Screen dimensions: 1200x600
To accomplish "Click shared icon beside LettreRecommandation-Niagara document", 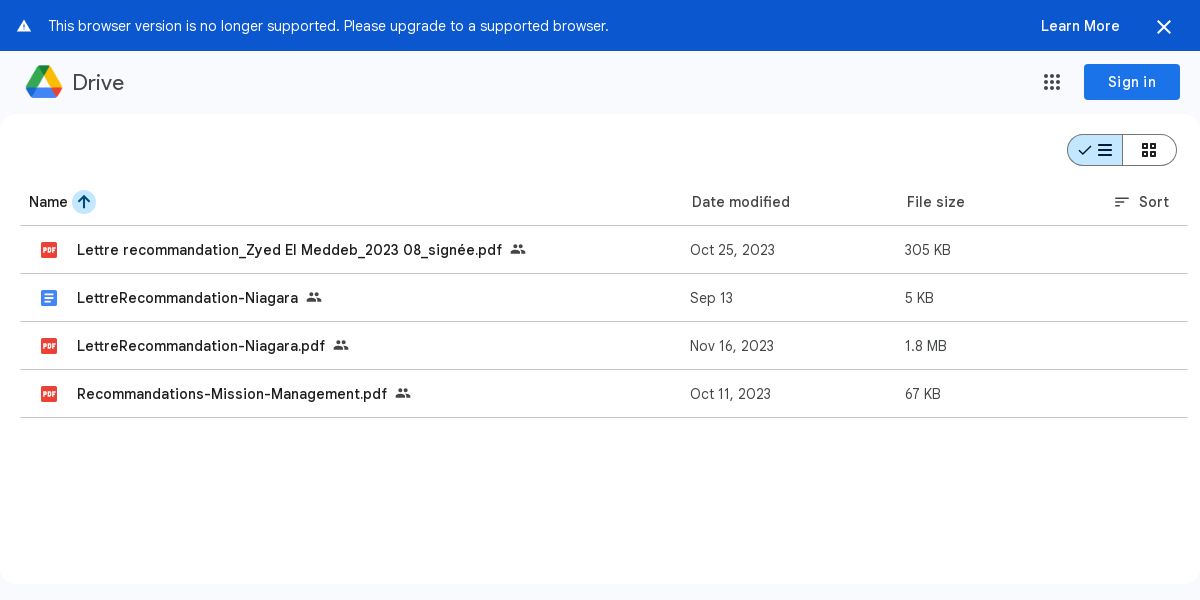I will point(314,297).
